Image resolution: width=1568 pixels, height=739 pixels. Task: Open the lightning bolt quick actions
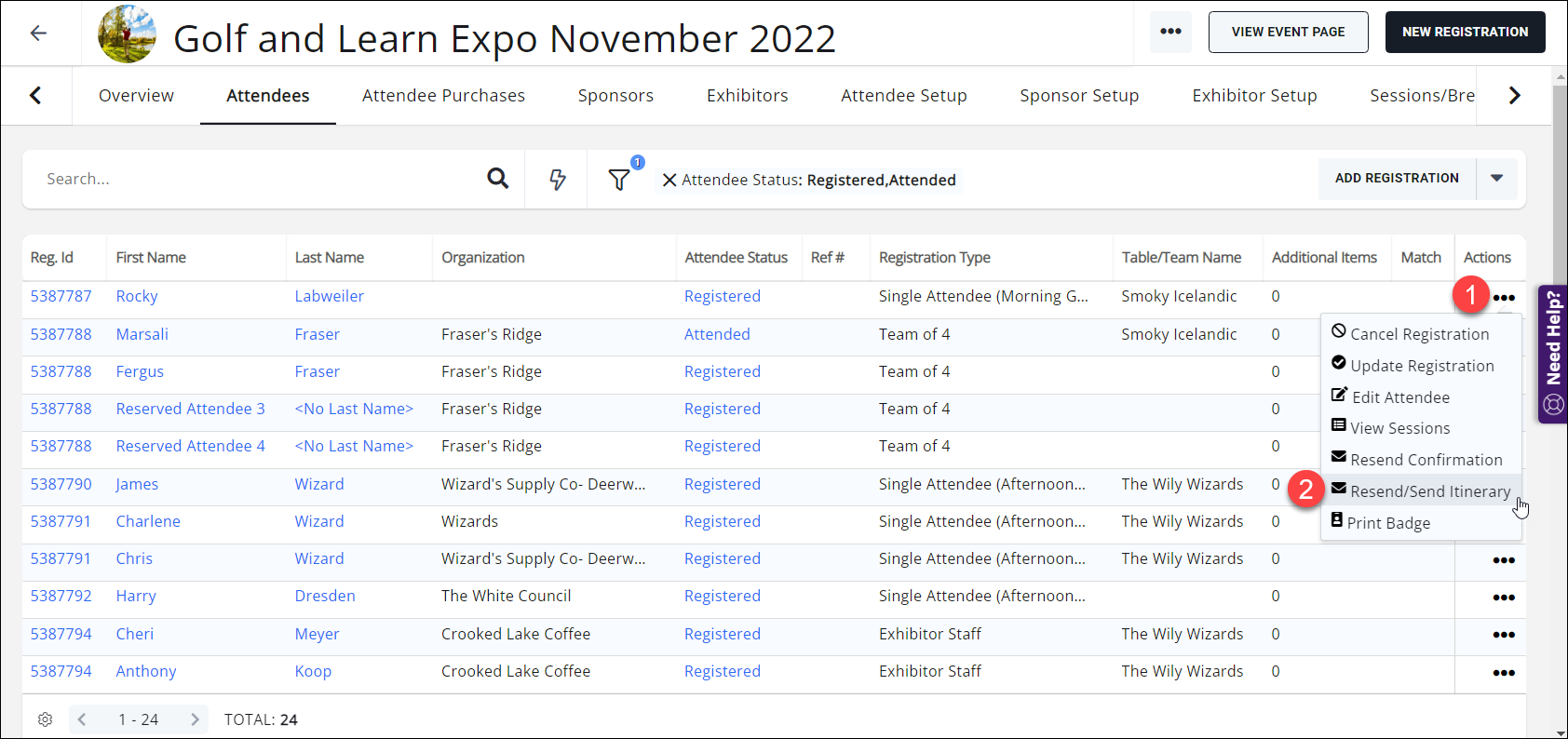(557, 179)
